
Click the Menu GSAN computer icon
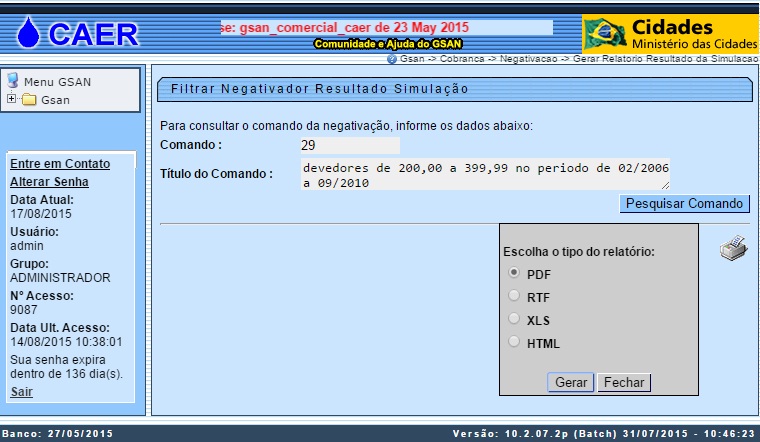[13, 80]
